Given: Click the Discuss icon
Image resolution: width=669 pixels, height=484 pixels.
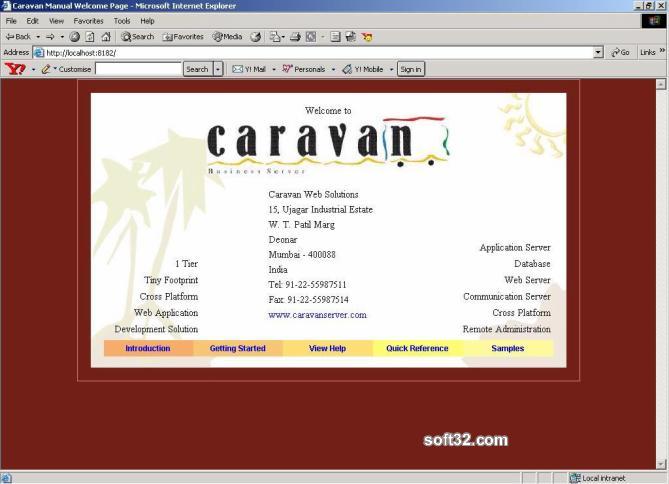Looking at the screenshot, I should [x=335, y=37].
